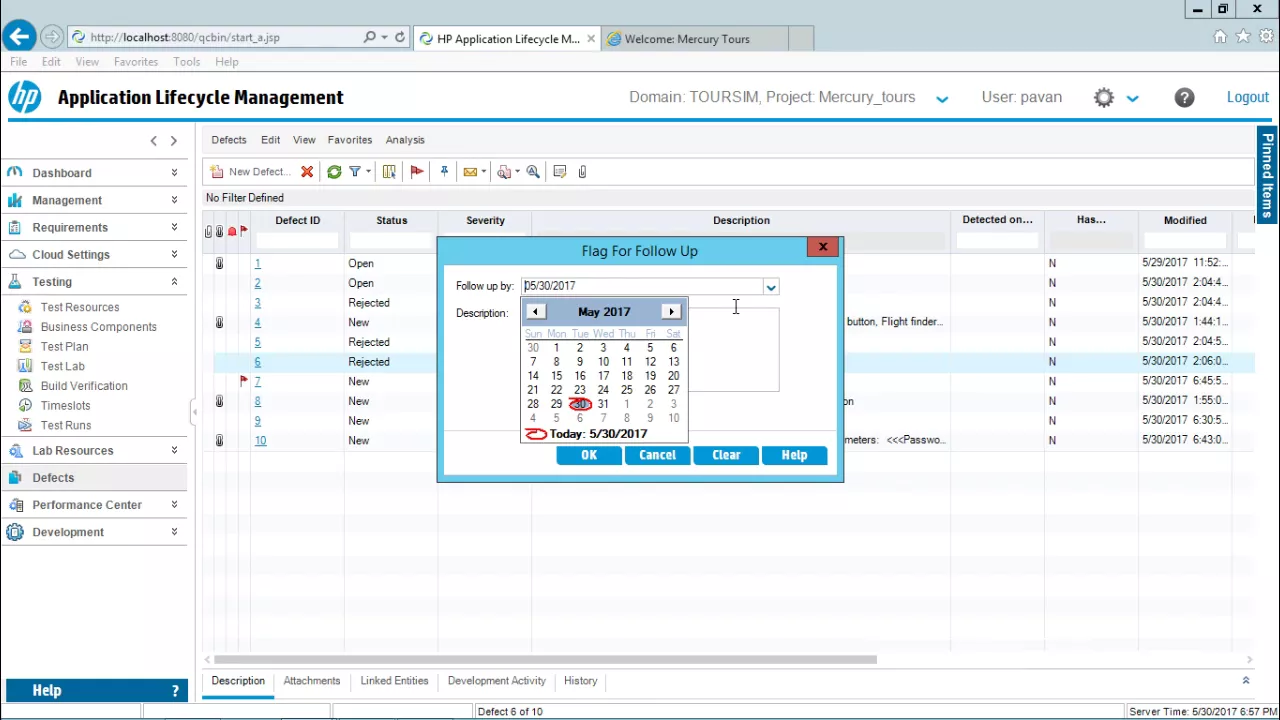Click the red Flag for Follow Up toolbar icon
Screen dimensions: 1280x720
[417, 172]
